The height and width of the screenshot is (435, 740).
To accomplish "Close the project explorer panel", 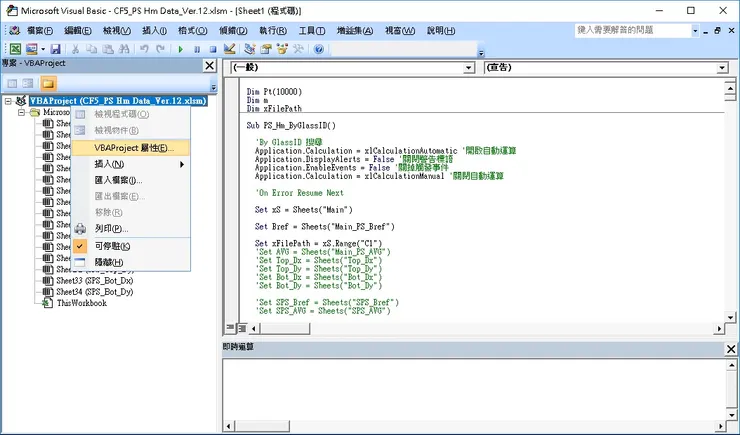I will coord(209,65).
